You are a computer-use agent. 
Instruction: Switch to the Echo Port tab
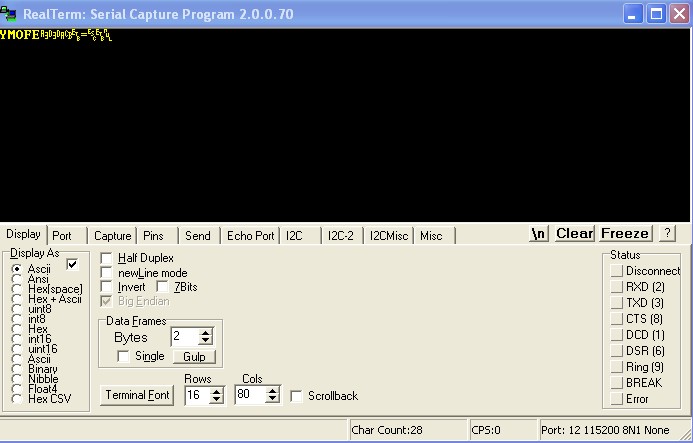(x=250, y=236)
